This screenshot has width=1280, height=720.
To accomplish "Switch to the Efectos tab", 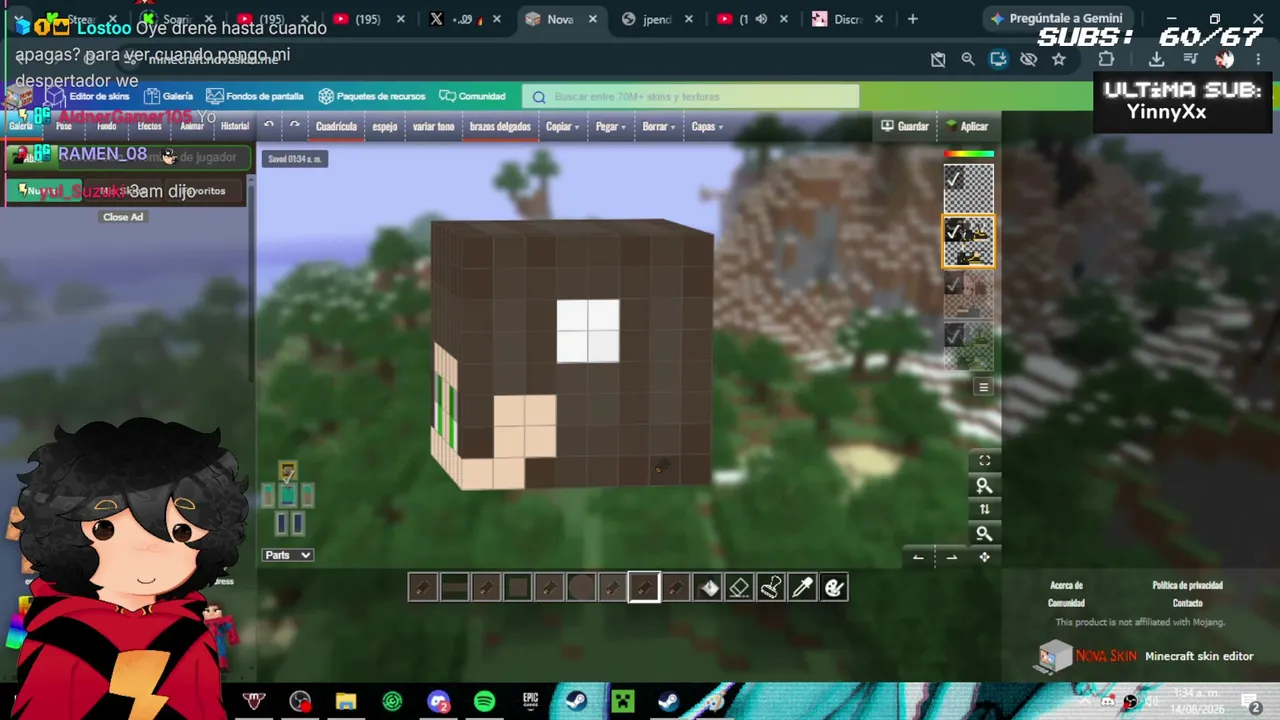I will point(149,126).
